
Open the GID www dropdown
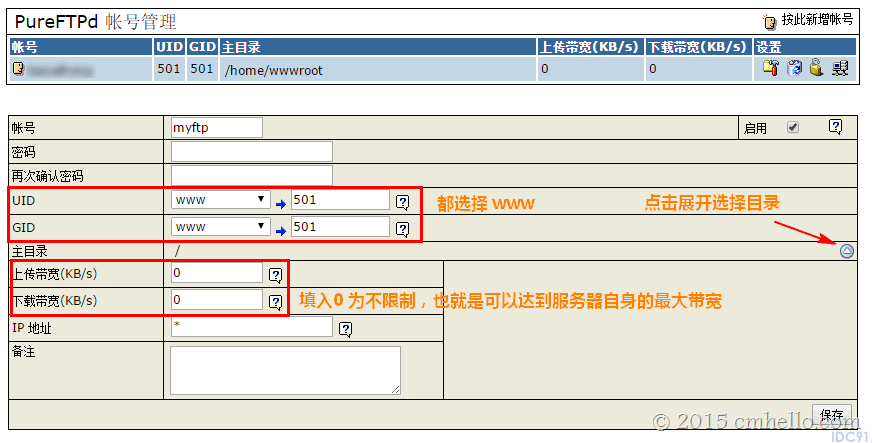click(x=221, y=226)
